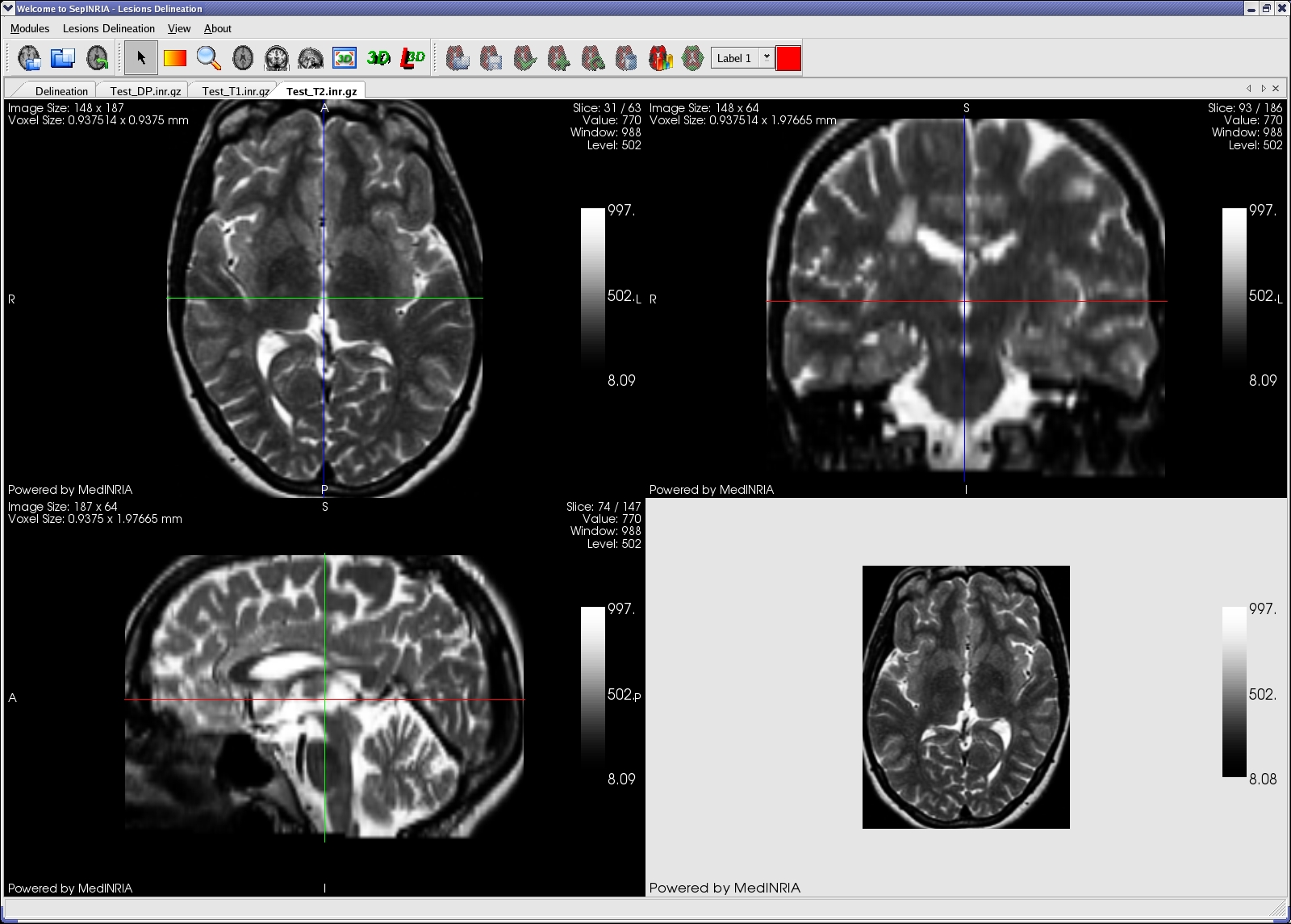Click the axial view 'Slice: 31 / 63' text
1291x924 pixels.
[x=607, y=108]
